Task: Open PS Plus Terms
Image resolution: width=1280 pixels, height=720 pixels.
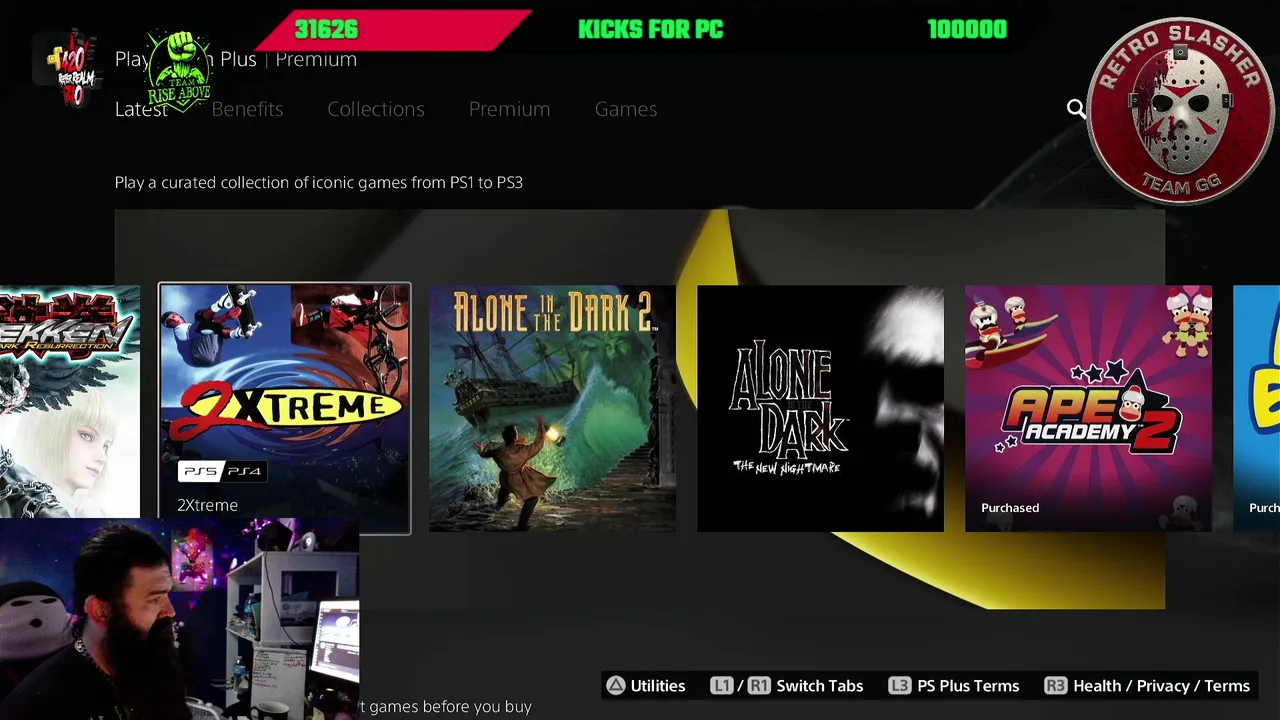Action: click(968, 686)
